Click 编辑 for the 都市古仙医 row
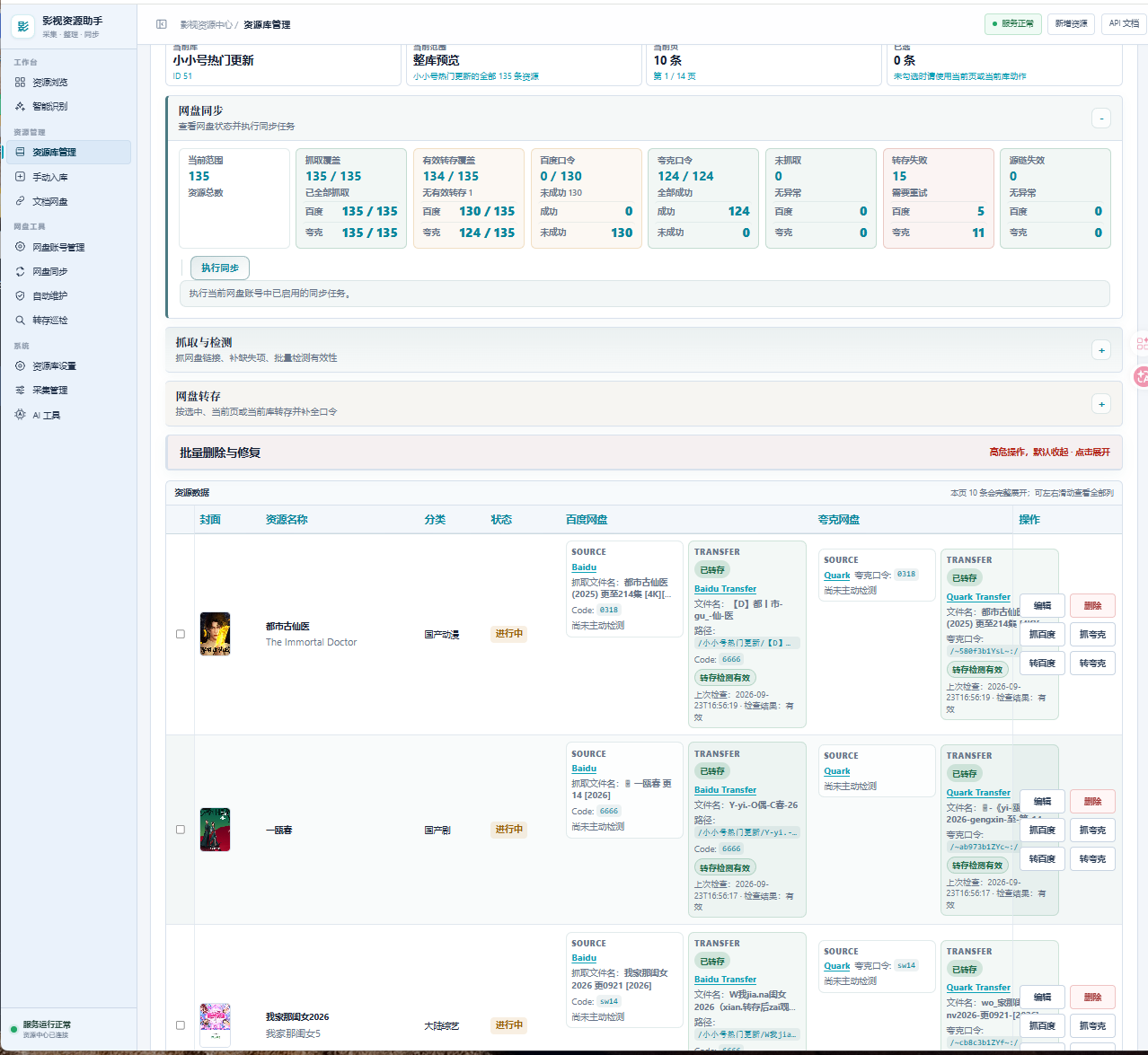The height and width of the screenshot is (1055, 1148). pos(1042,606)
